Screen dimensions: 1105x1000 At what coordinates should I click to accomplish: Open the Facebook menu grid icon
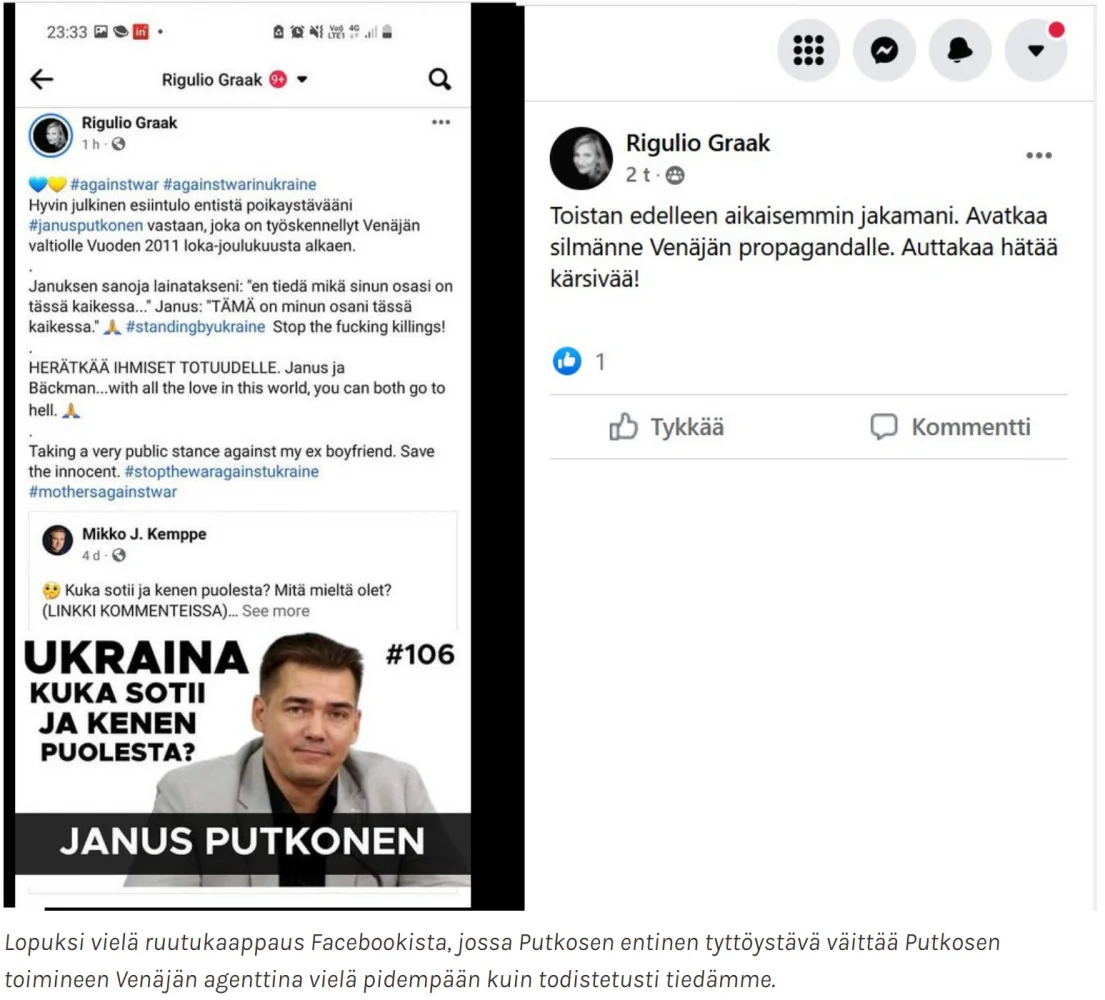808,50
